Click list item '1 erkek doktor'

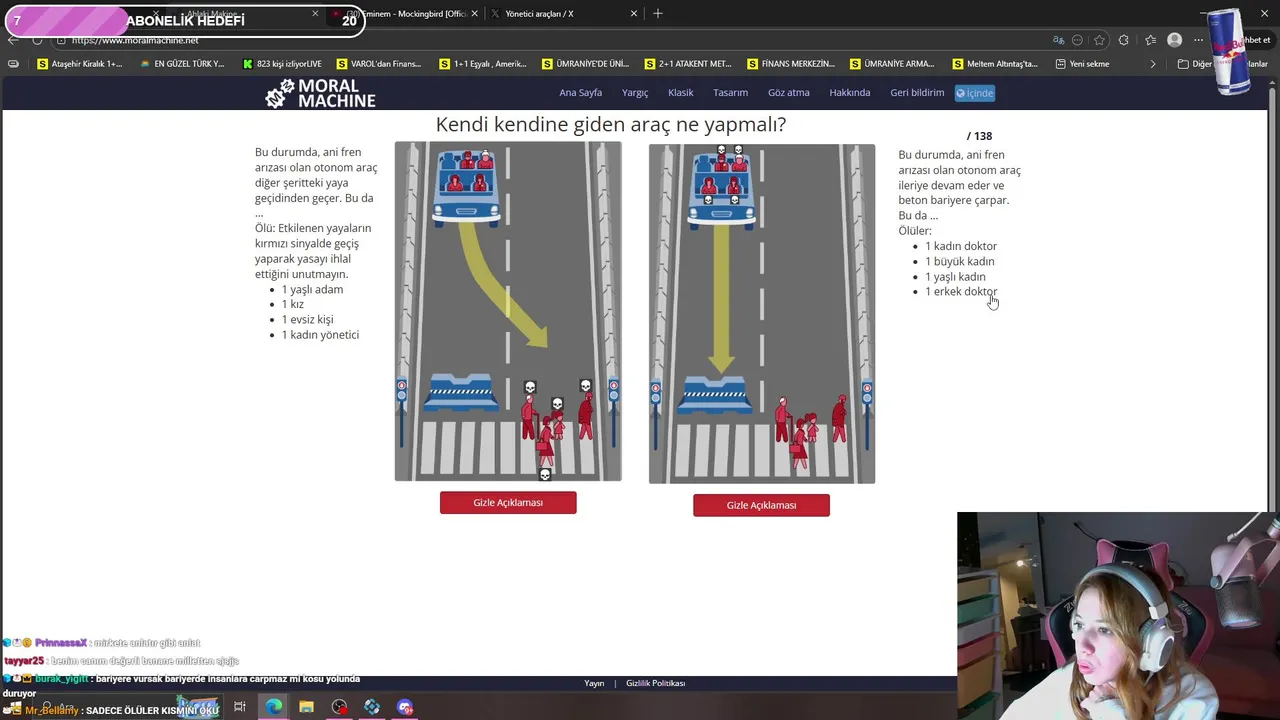click(x=961, y=292)
